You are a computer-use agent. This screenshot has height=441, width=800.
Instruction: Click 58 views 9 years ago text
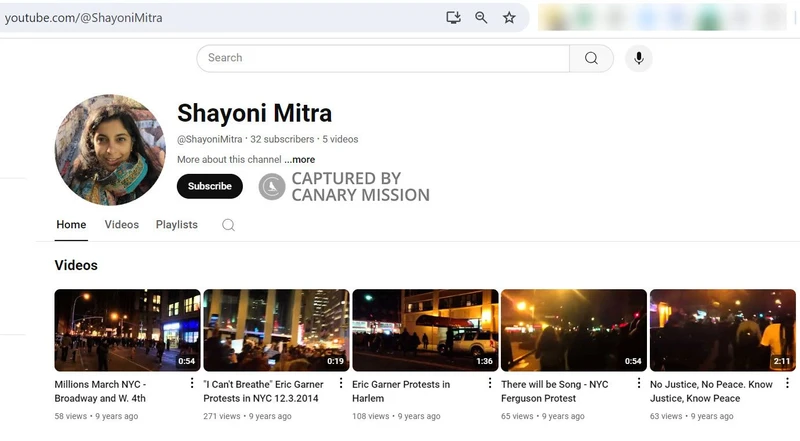point(96,416)
